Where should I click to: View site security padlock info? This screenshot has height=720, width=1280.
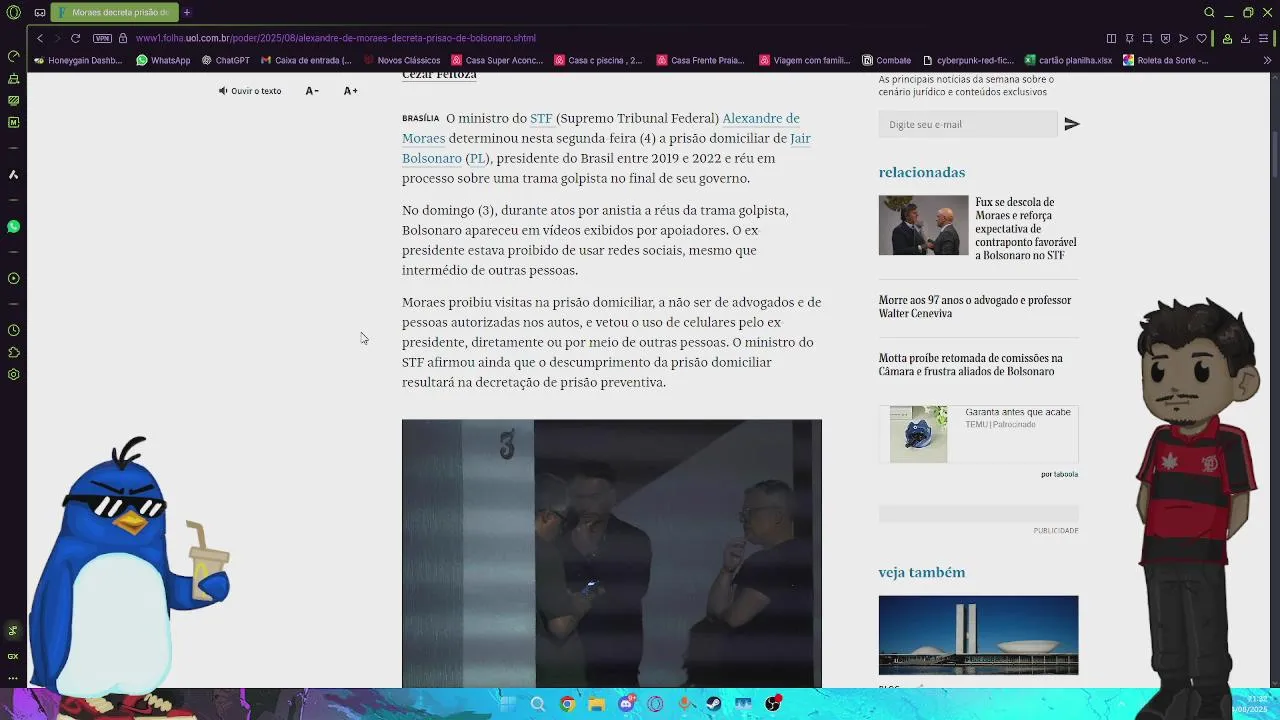pyautogui.click(x=123, y=38)
